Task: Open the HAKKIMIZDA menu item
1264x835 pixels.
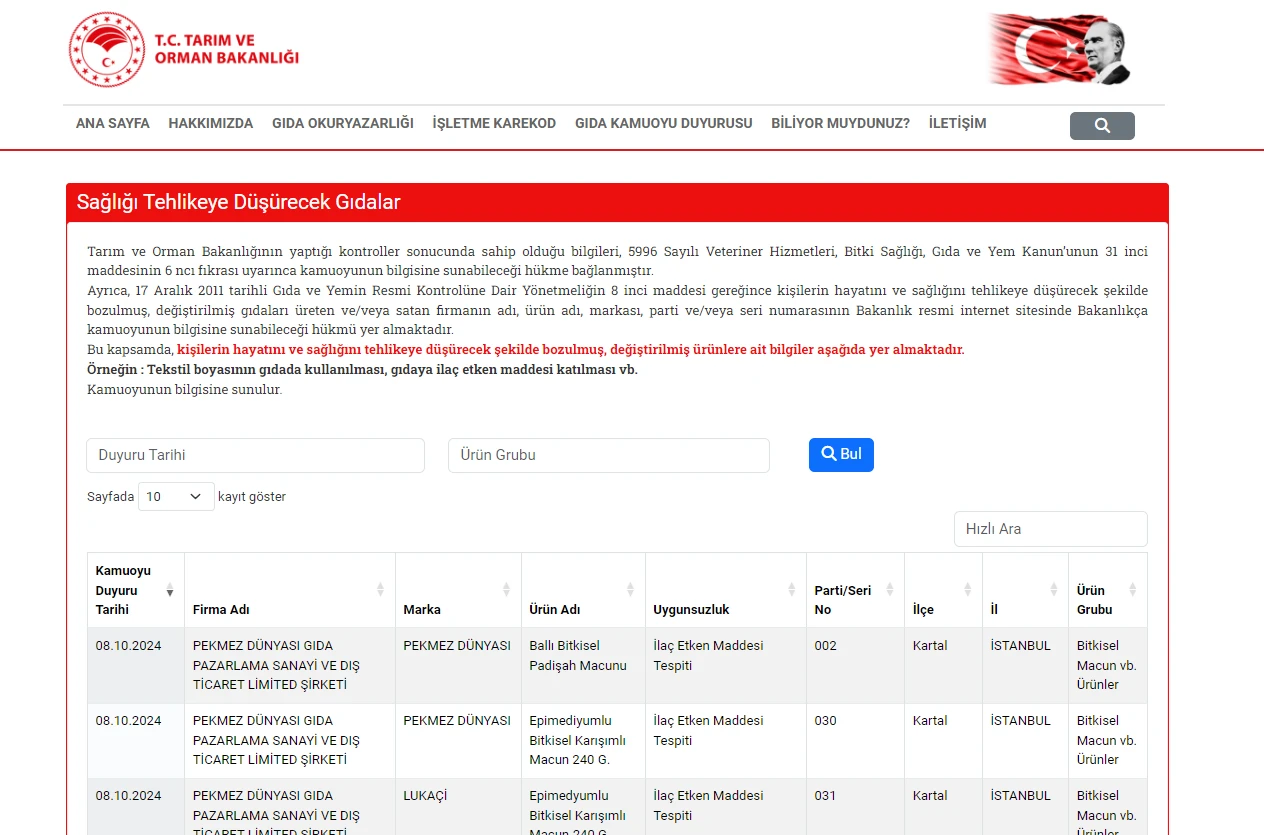Action: [211, 123]
